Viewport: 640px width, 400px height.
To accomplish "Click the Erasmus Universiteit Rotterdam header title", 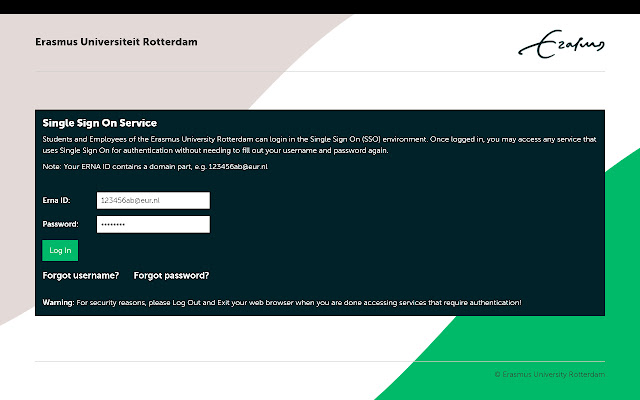I will 116,43.
